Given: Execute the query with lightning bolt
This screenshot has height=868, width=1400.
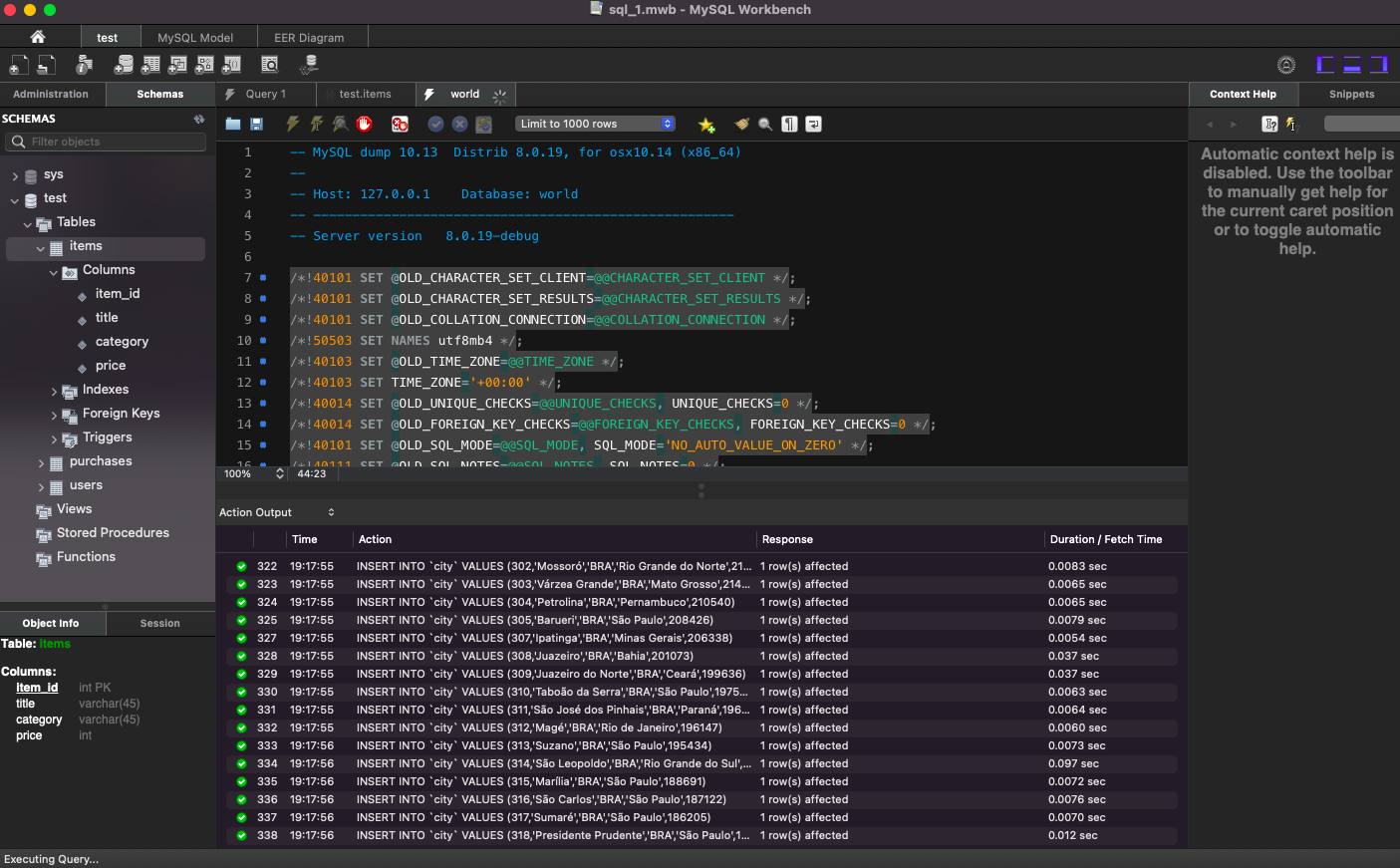Looking at the screenshot, I should 292,124.
